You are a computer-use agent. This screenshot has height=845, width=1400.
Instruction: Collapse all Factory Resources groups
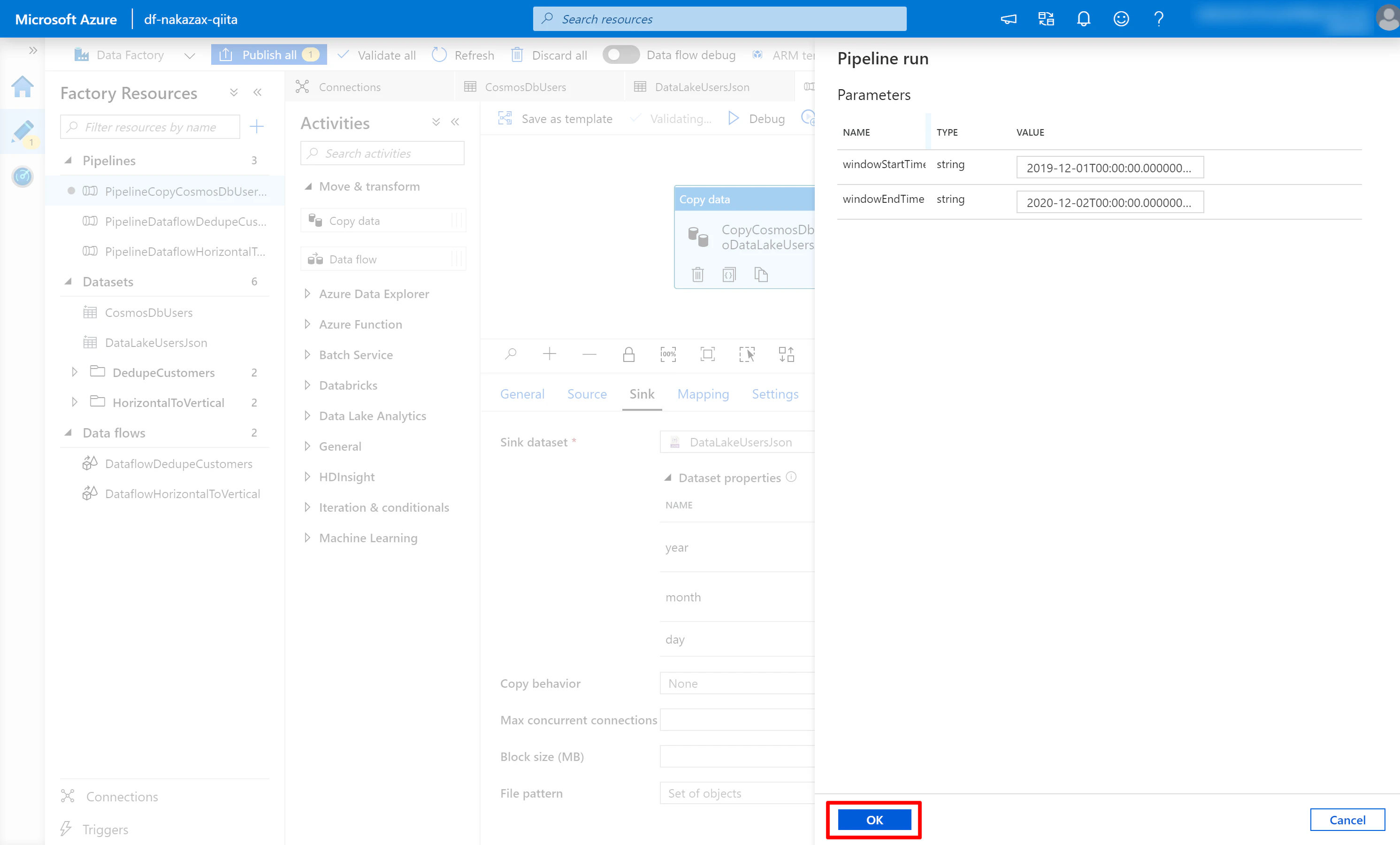coord(234,92)
